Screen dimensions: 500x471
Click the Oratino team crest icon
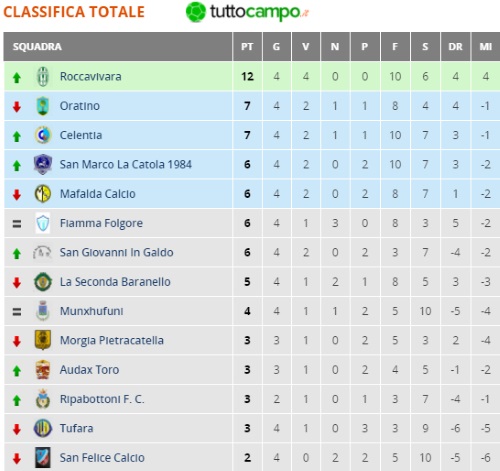pos(43,106)
